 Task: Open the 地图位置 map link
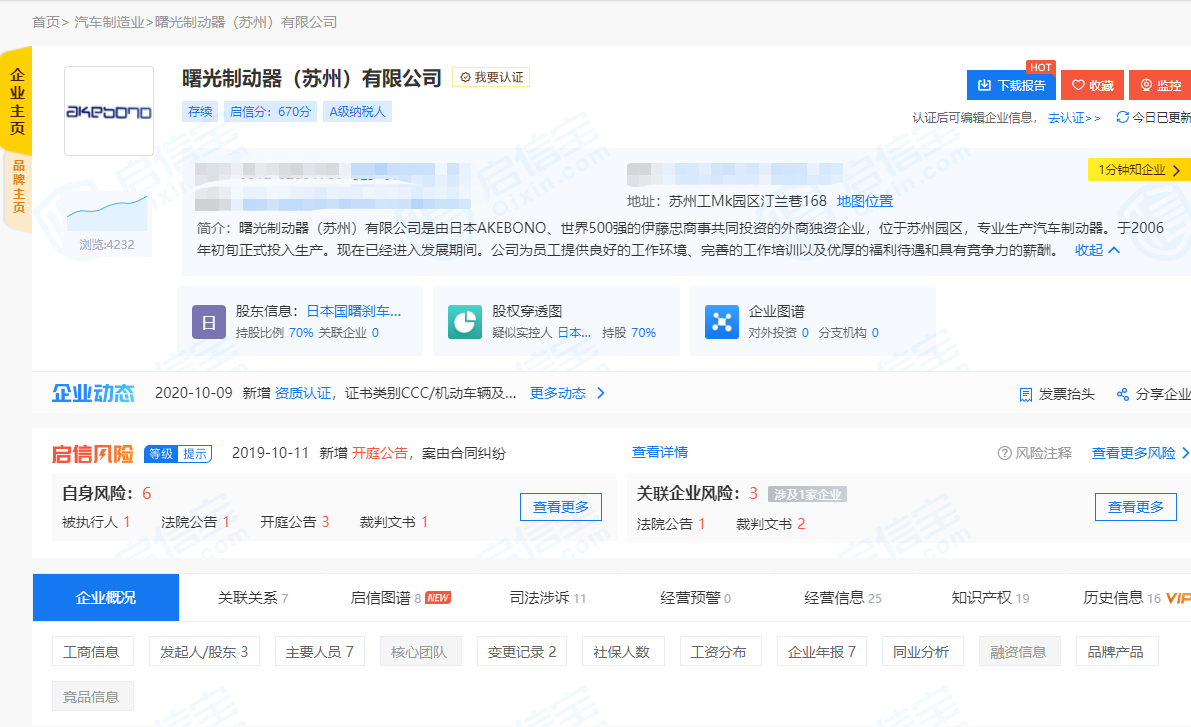864,201
